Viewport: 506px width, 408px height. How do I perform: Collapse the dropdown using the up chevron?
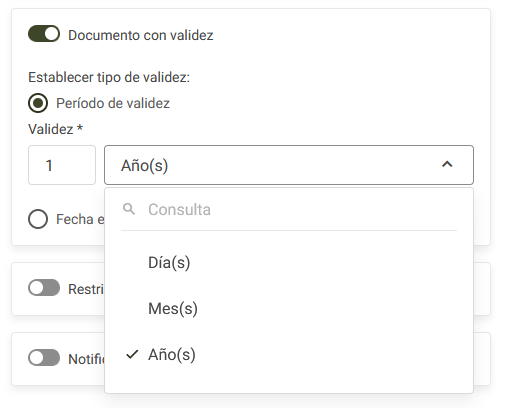(447, 164)
